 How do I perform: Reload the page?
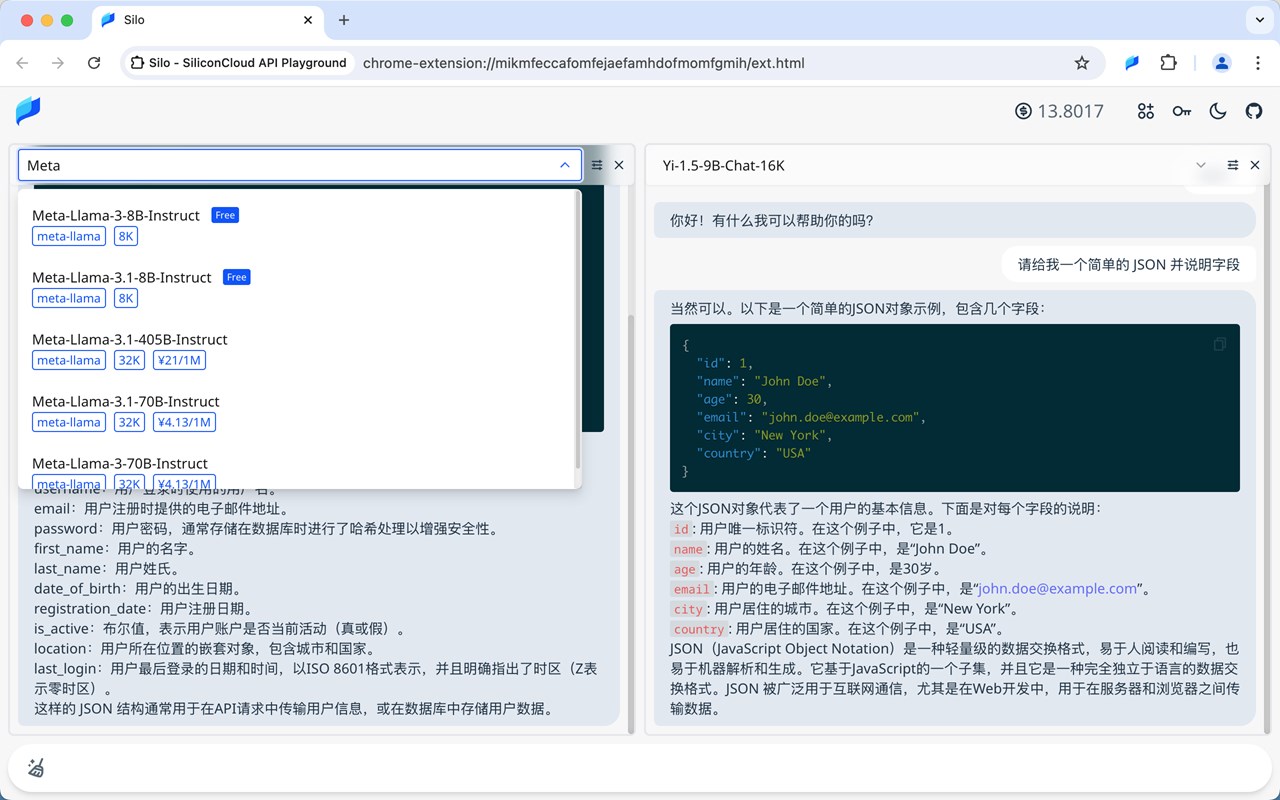click(x=94, y=63)
